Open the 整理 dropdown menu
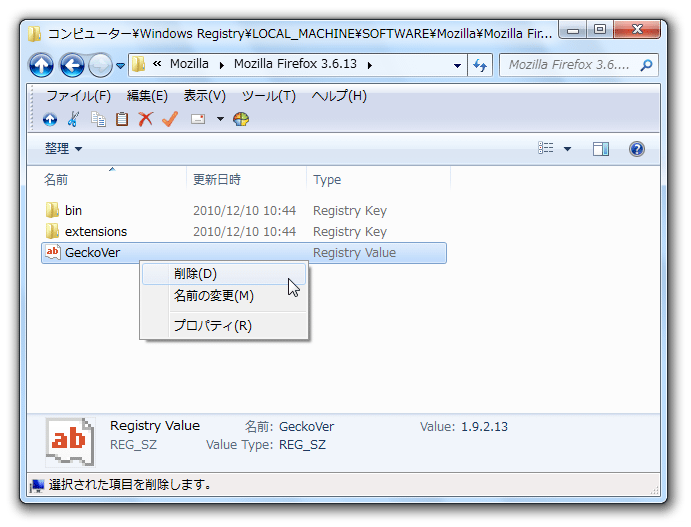The width and height of the screenshot is (691, 527). [x=63, y=148]
